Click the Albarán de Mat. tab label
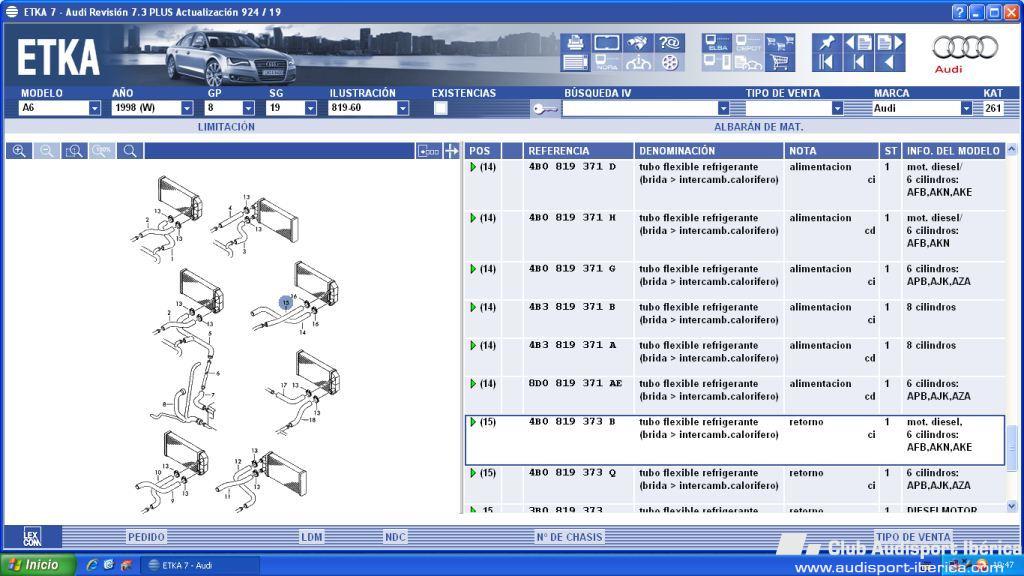 click(x=758, y=127)
